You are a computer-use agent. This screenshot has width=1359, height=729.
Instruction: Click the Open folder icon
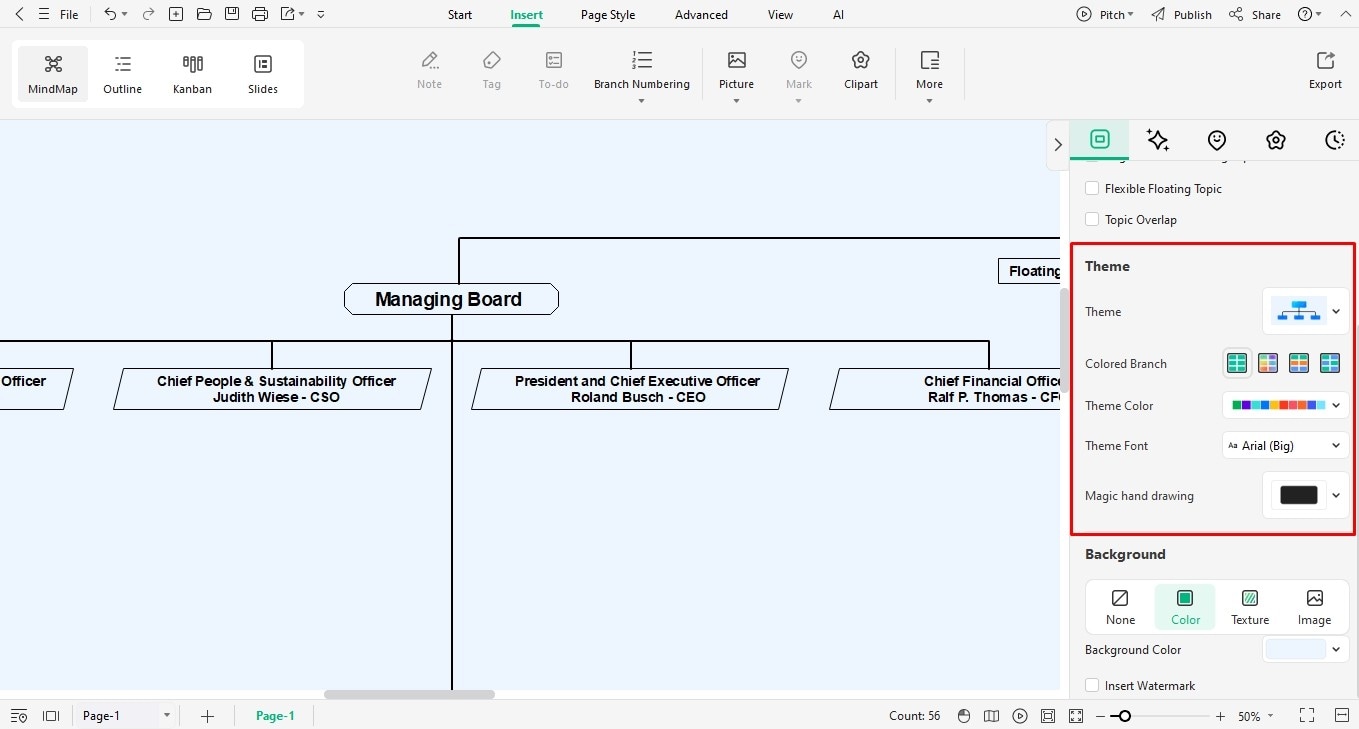(x=204, y=14)
